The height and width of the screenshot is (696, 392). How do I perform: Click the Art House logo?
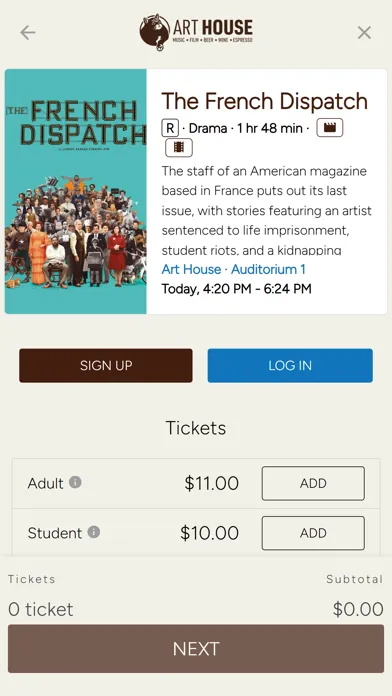196,32
